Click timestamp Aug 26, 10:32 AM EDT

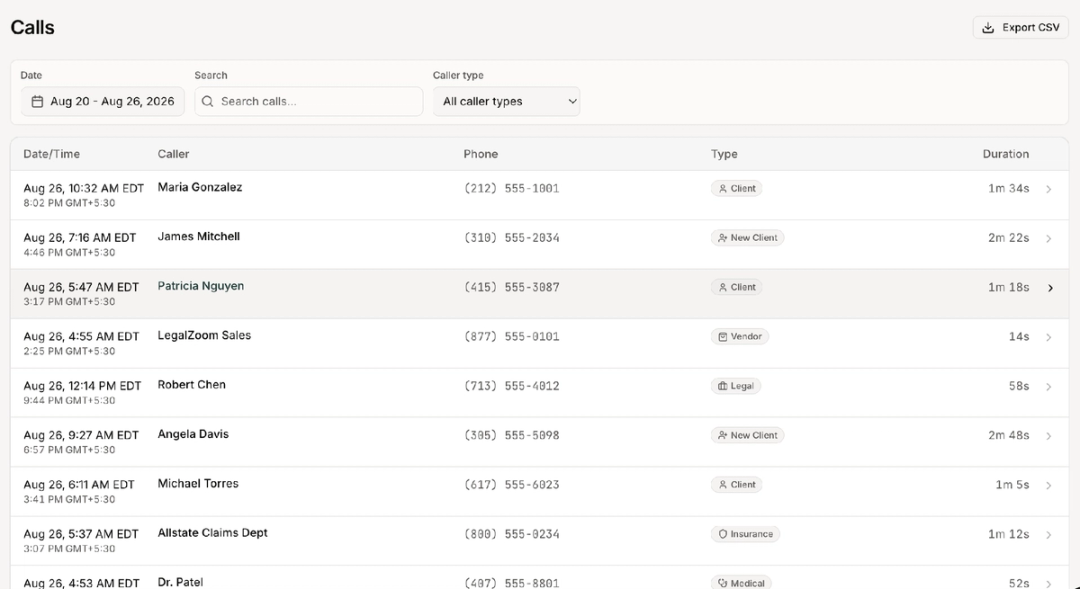tap(84, 188)
